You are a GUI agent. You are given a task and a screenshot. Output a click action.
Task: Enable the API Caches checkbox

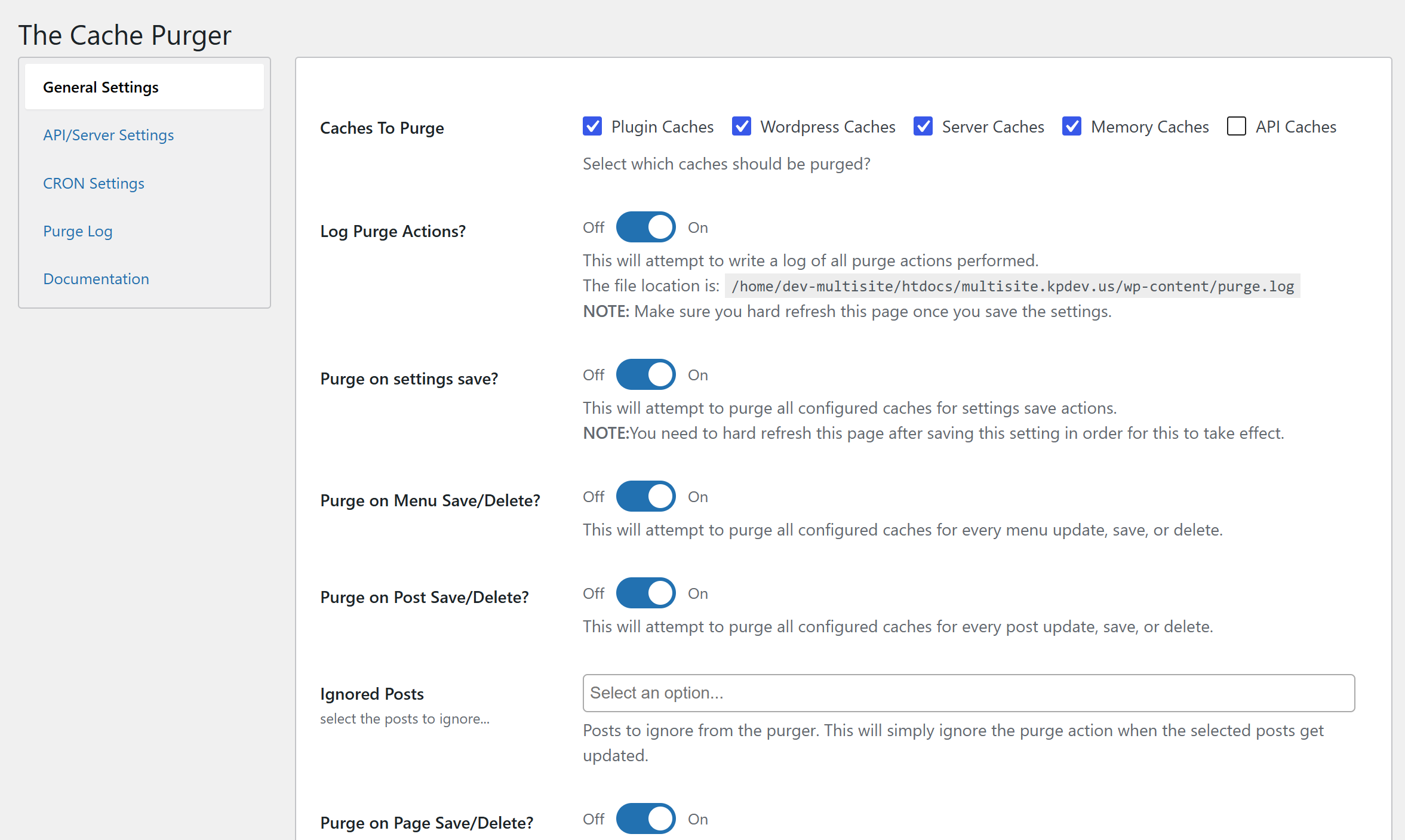click(x=1236, y=127)
